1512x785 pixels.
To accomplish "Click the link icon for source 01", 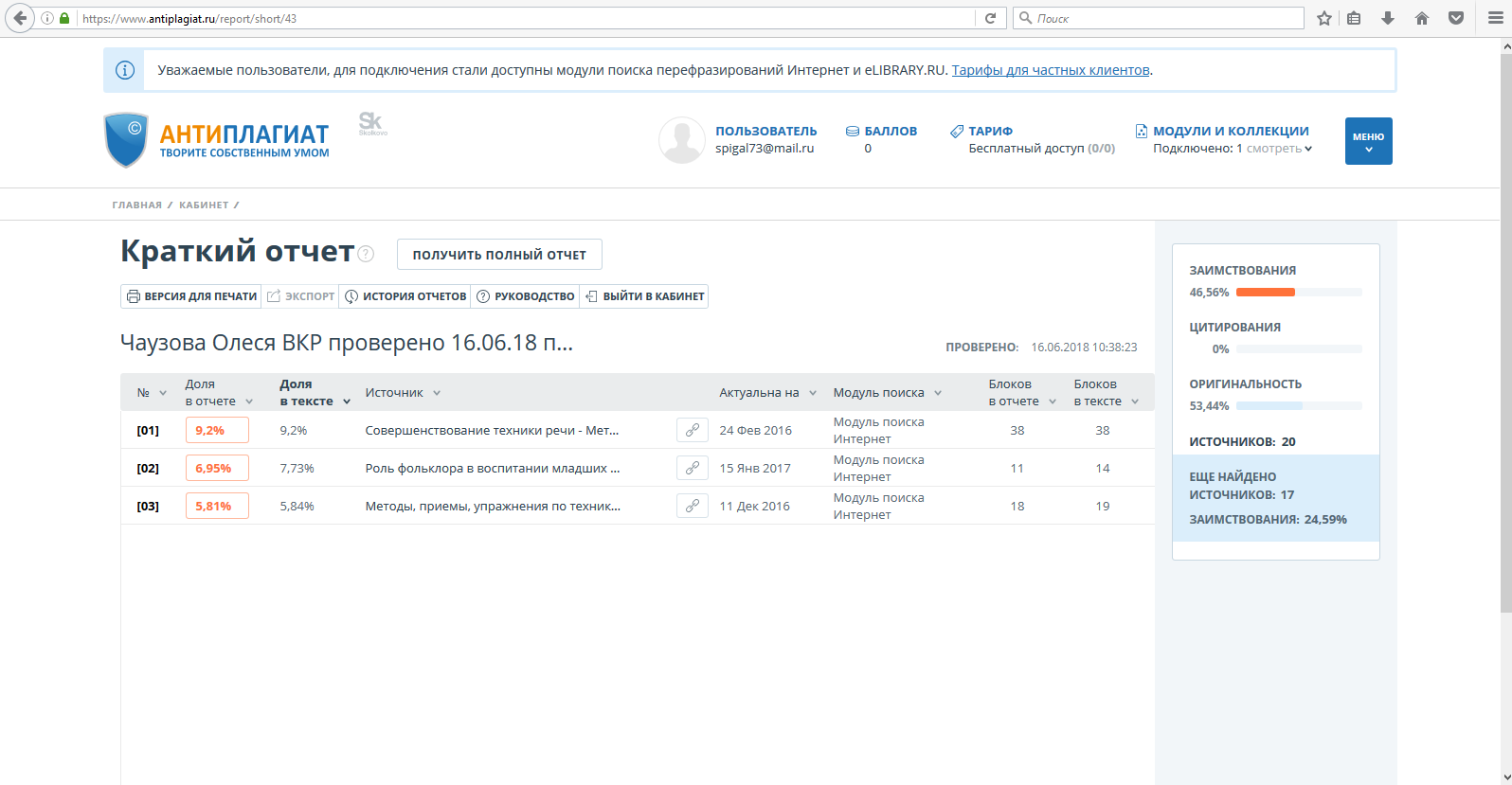I will point(693,430).
